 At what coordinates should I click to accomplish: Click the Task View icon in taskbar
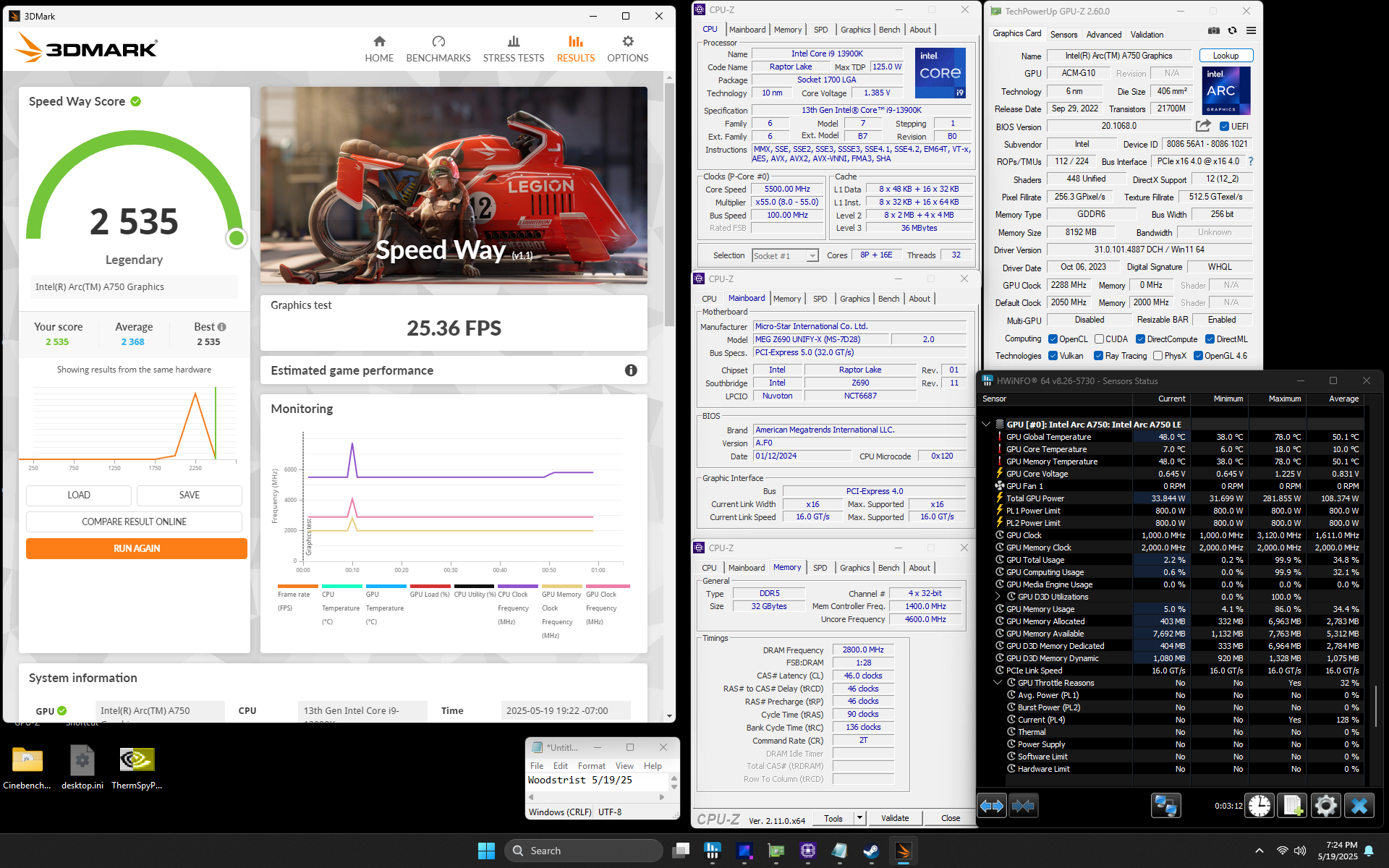[x=681, y=851]
